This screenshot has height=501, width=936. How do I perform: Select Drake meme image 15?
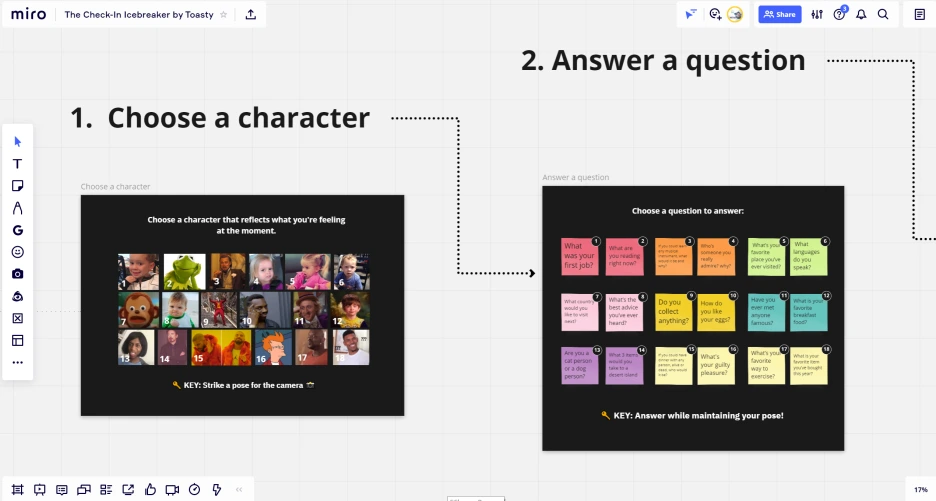(x=221, y=347)
